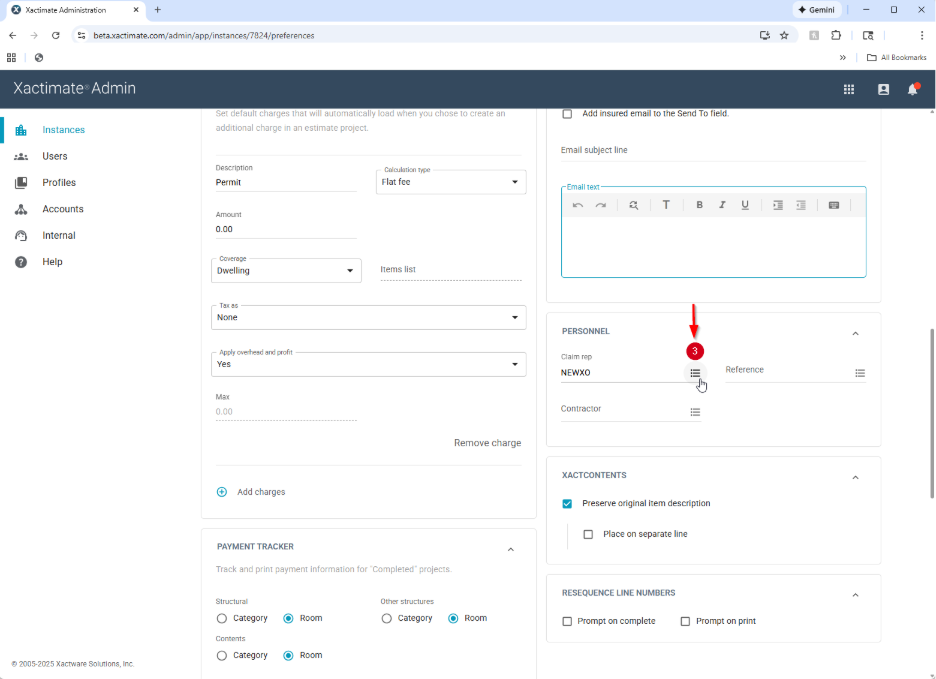936x679 pixels.
Task: Open a new browser tab
Action: click(x=158, y=10)
